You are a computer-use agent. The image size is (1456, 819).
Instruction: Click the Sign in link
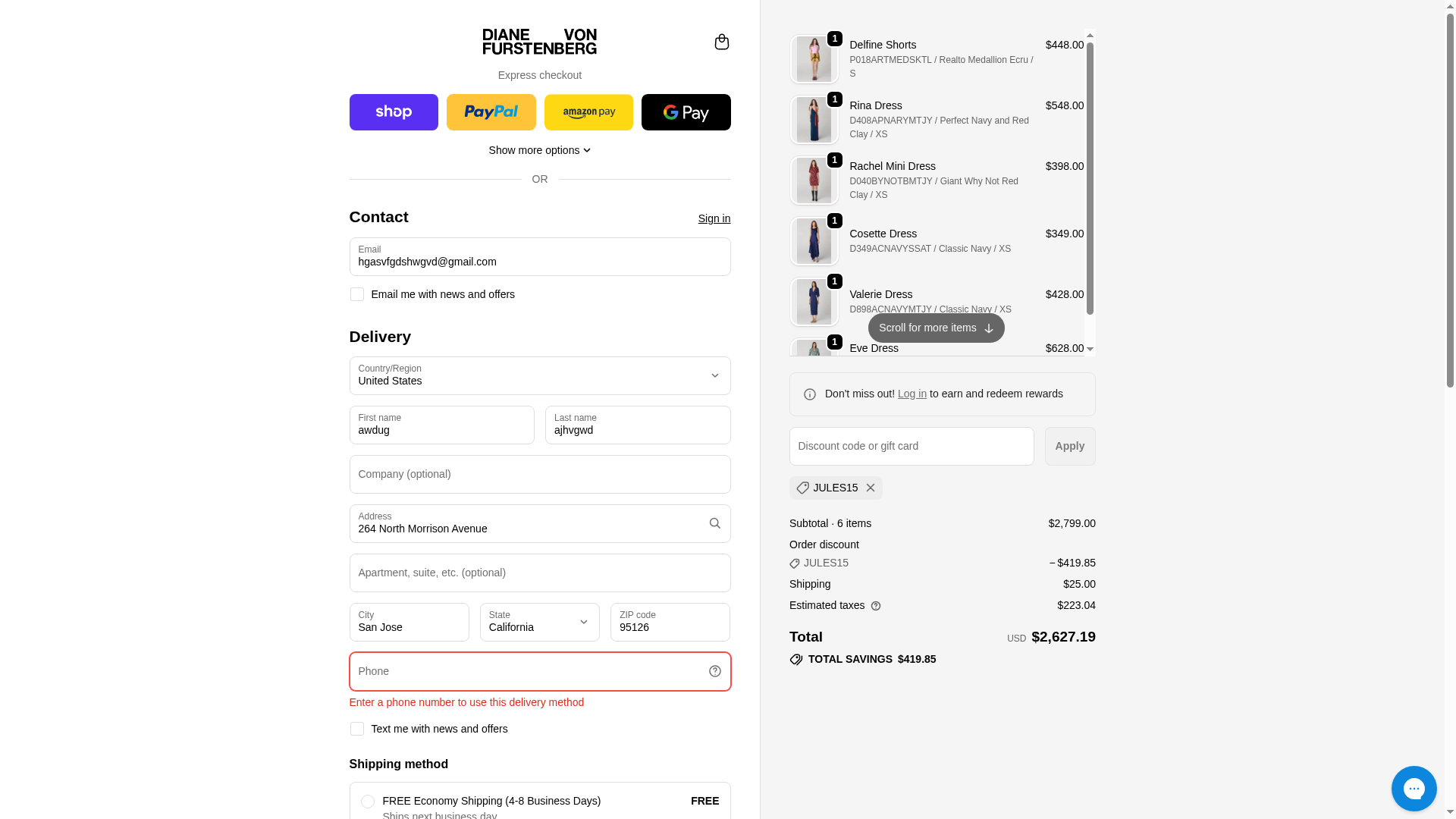(x=714, y=218)
